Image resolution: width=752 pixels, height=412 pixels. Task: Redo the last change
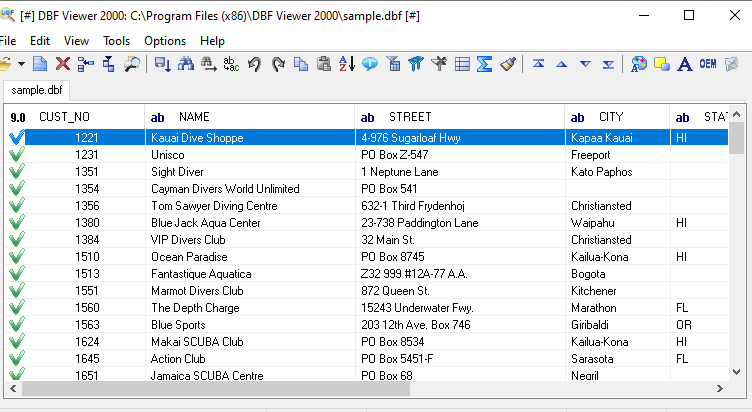pyautogui.click(x=278, y=64)
